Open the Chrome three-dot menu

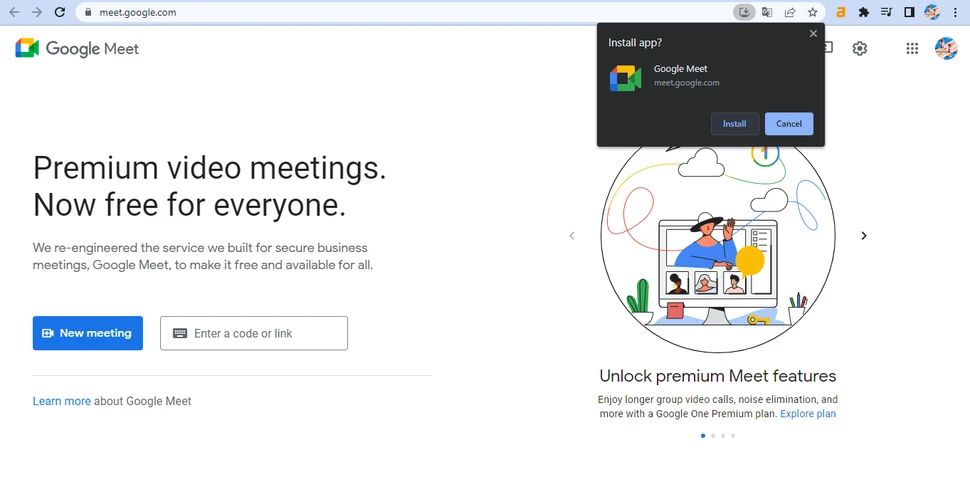tap(956, 12)
